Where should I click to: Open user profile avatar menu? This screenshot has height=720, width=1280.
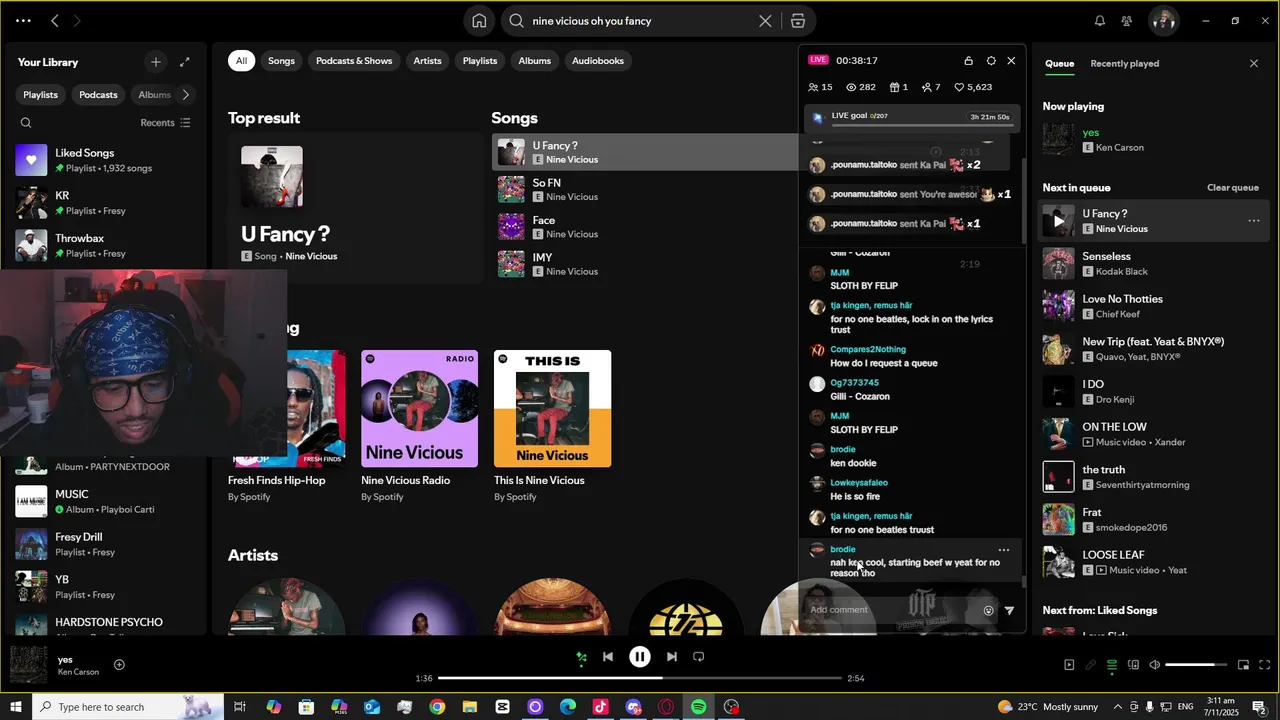click(1162, 21)
